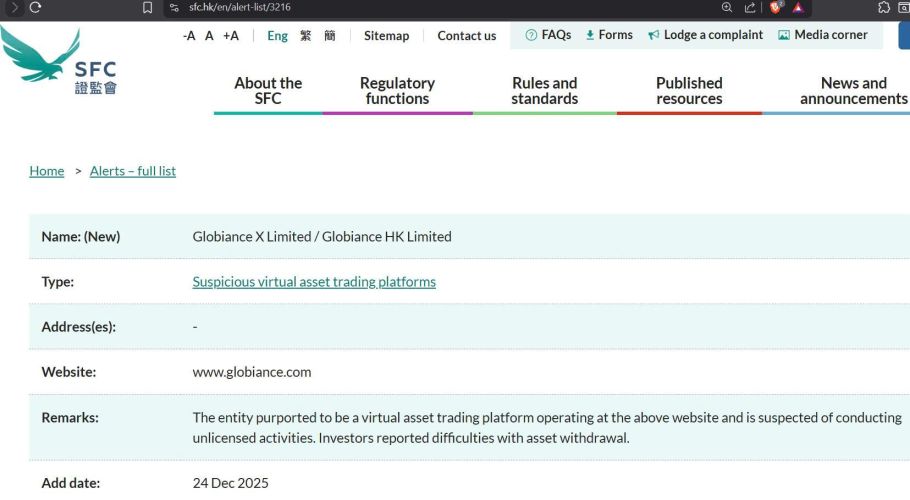Click the bookmark icon in the address bar

[x=147, y=7]
